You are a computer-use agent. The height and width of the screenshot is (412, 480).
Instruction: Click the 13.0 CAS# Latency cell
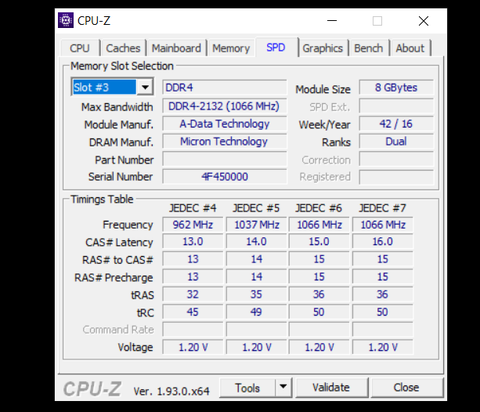click(x=193, y=241)
